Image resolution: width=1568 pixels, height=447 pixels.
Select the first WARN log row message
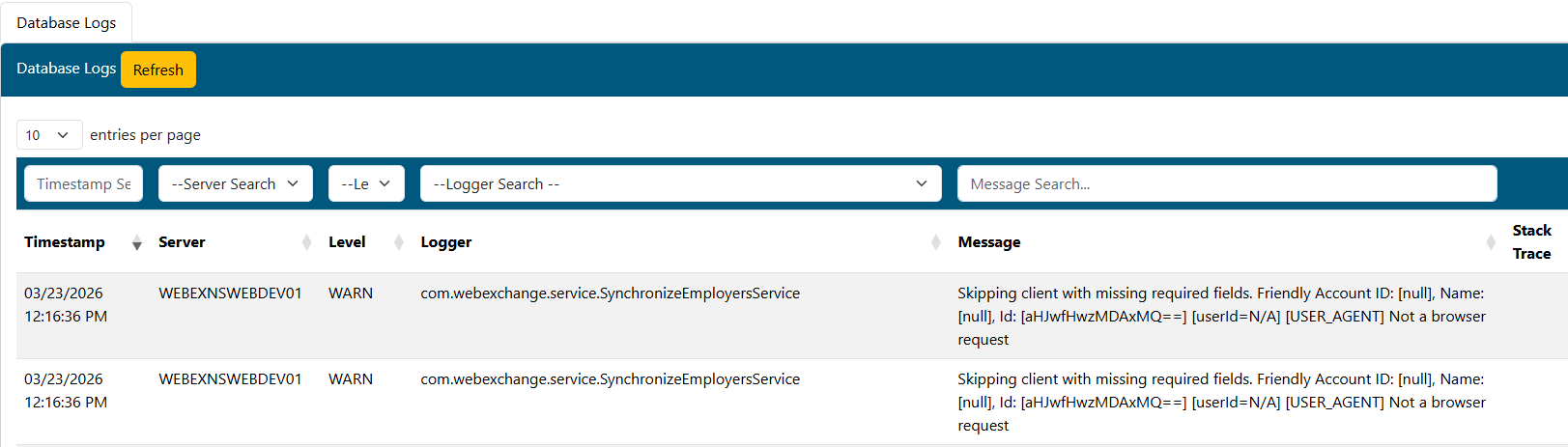[x=1221, y=316]
